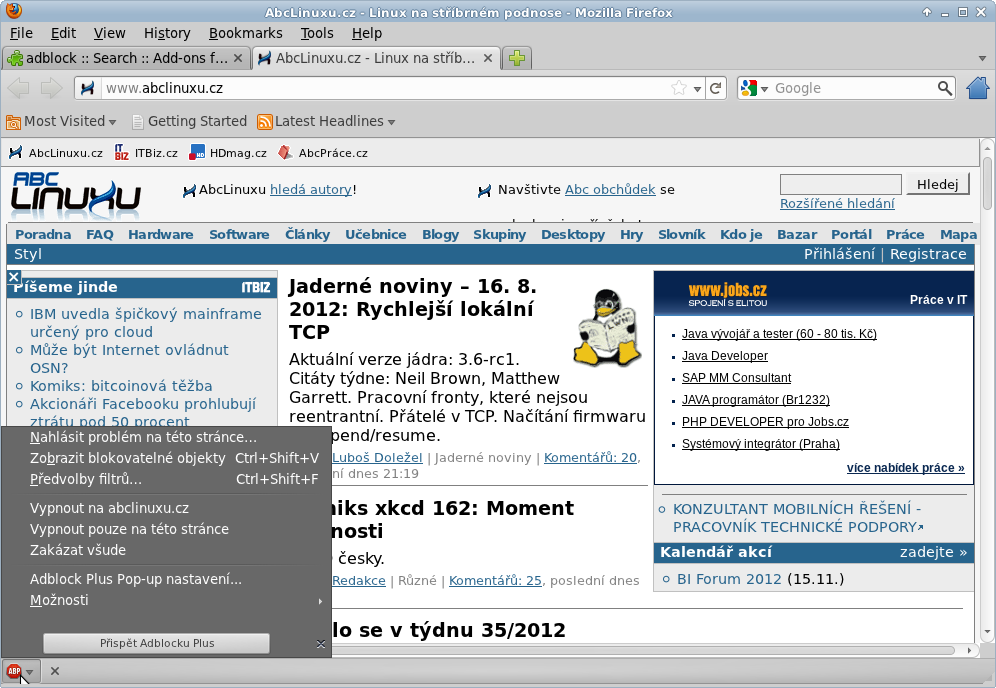Open the list all tabs dropdown

coord(982,58)
